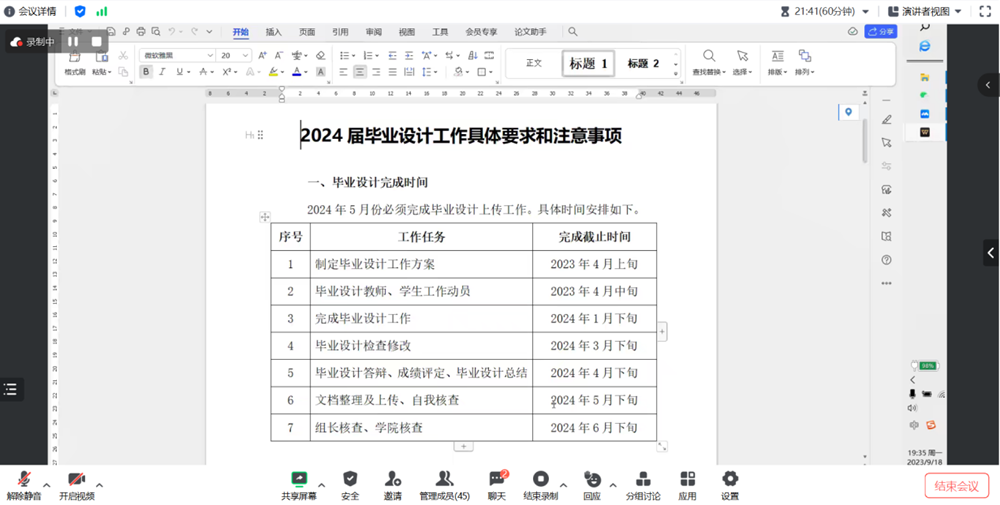Toggle bold formatting in the ribbon
This screenshot has height=505, width=1000.
[x=146, y=72]
